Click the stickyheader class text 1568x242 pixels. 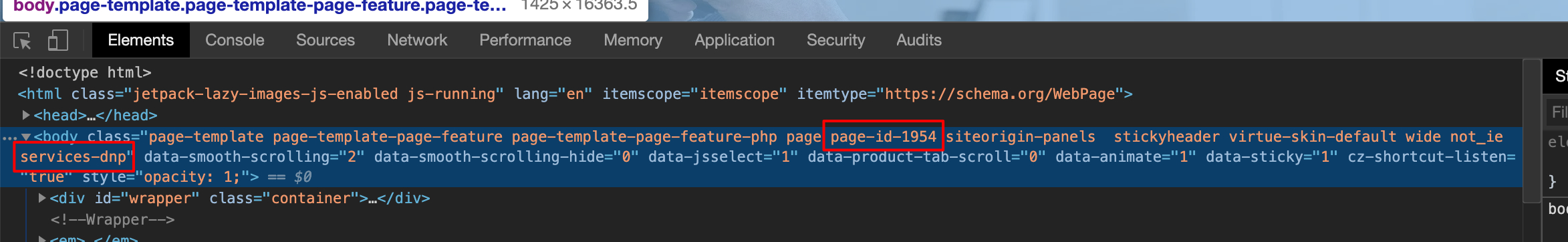1166,136
